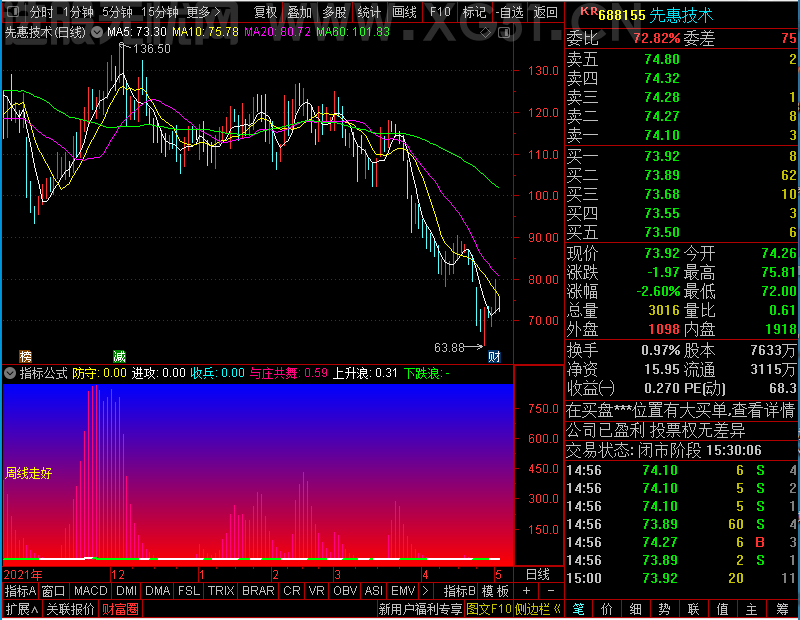The width and height of the screenshot is (800, 620).
Task: Select the CR indicator
Action: 292,591
